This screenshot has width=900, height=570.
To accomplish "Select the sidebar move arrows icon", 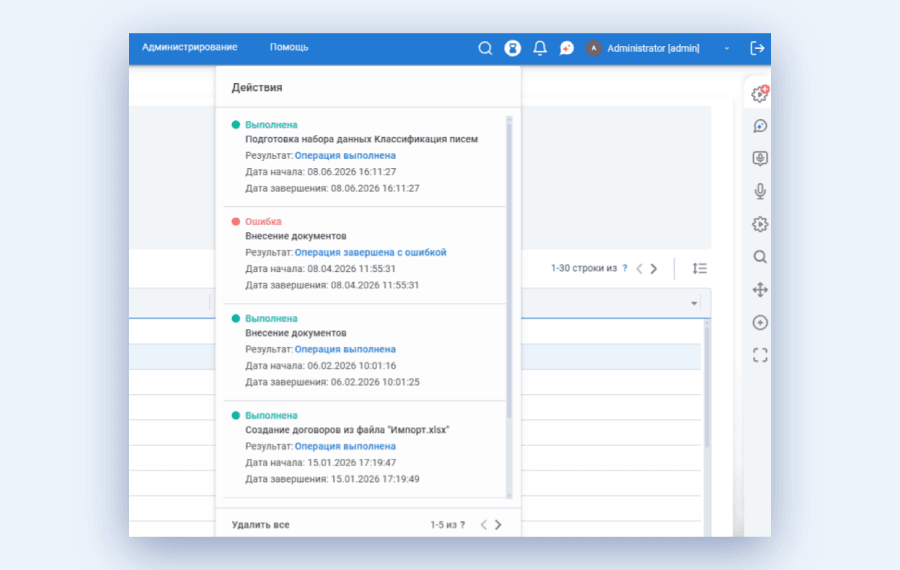I will tap(760, 290).
